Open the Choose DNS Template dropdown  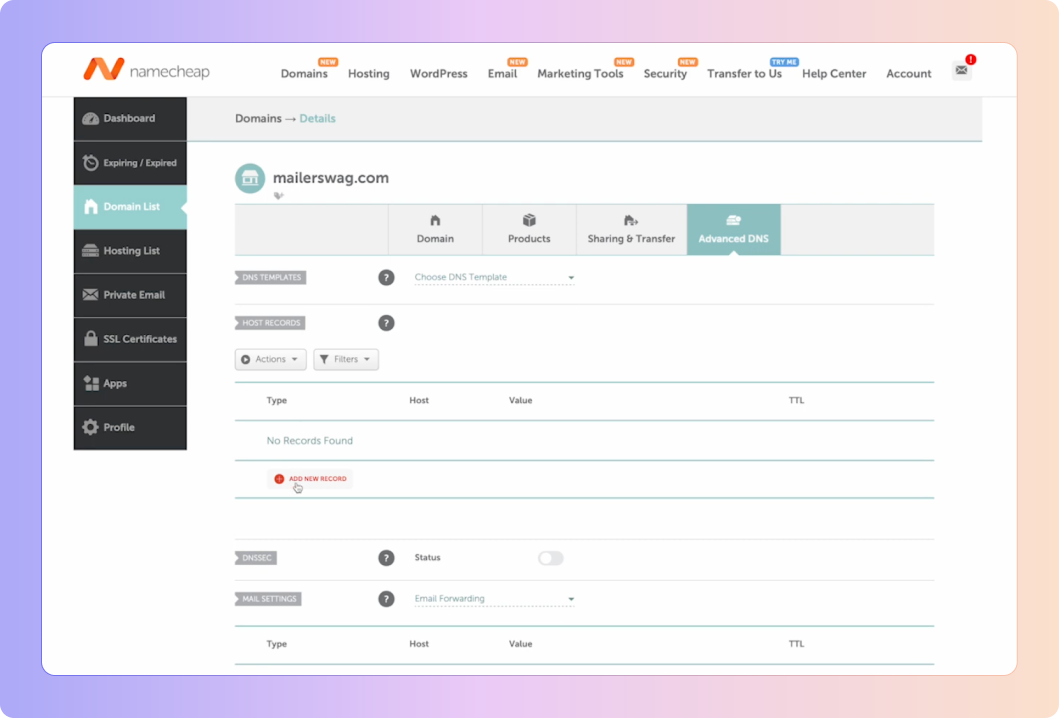click(x=494, y=278)
